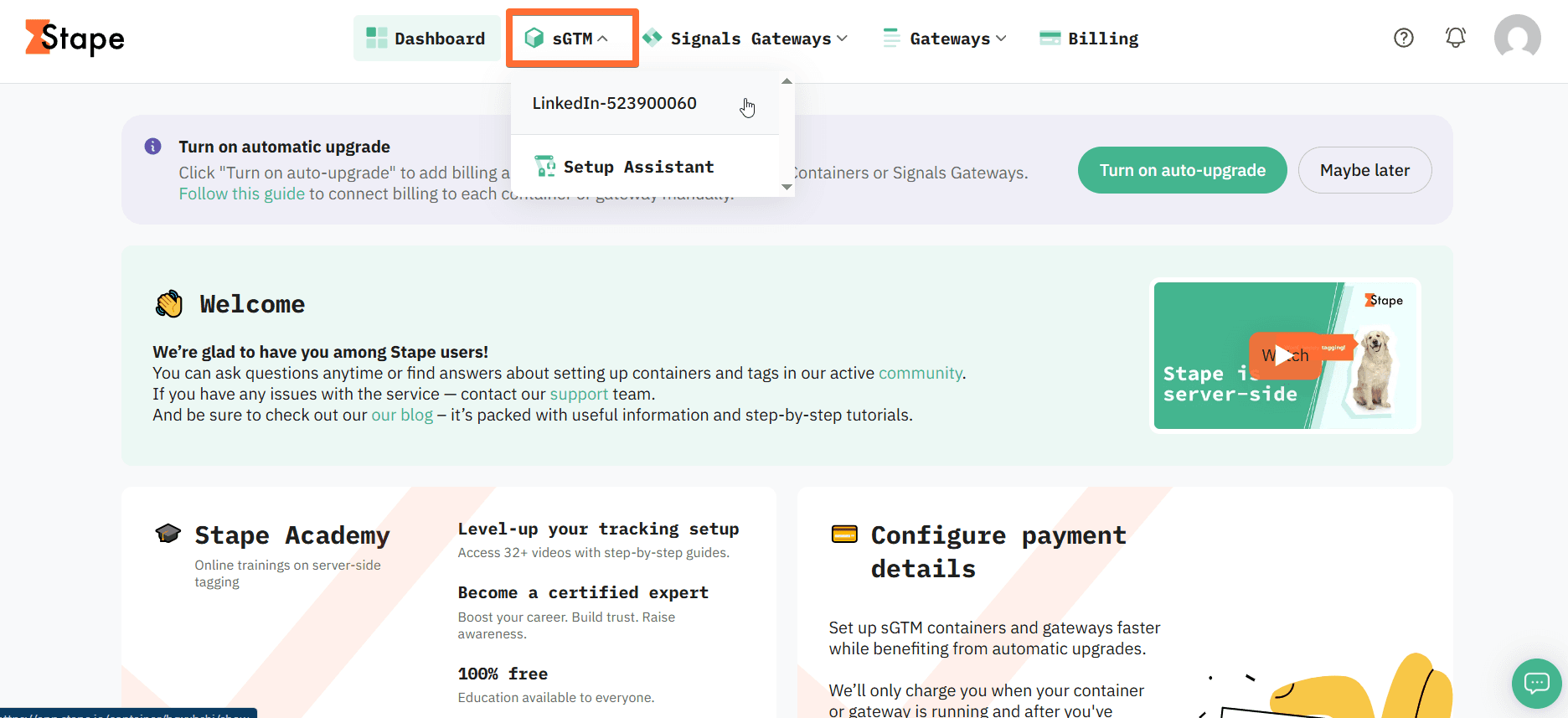Click Configure payment details heading
Viewport: 1568px width, 718px height.
998,552
